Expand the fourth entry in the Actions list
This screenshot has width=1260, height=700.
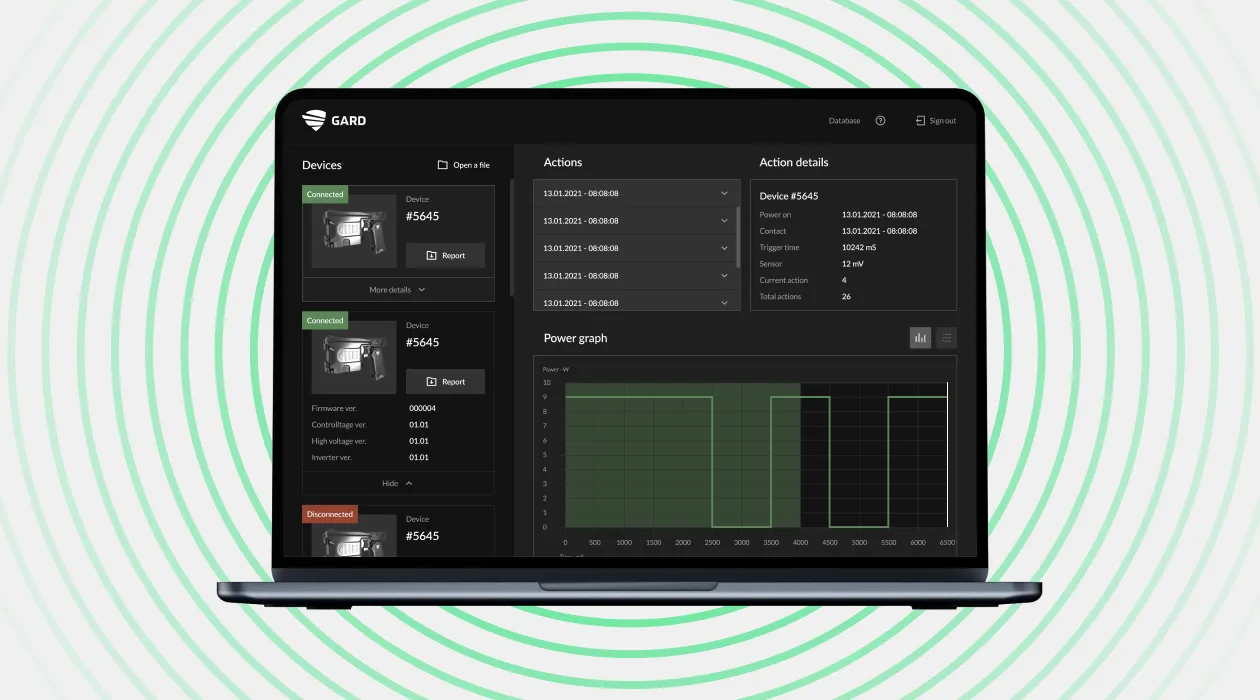click(636, 276)
